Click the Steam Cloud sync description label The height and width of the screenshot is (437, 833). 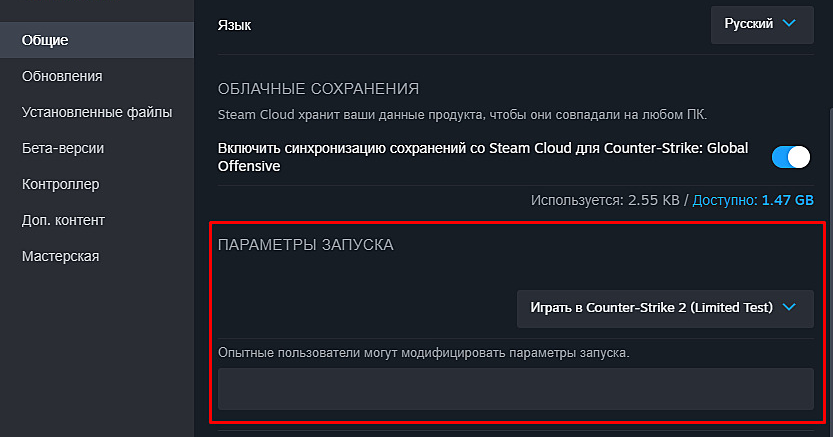tap(480, 157)
